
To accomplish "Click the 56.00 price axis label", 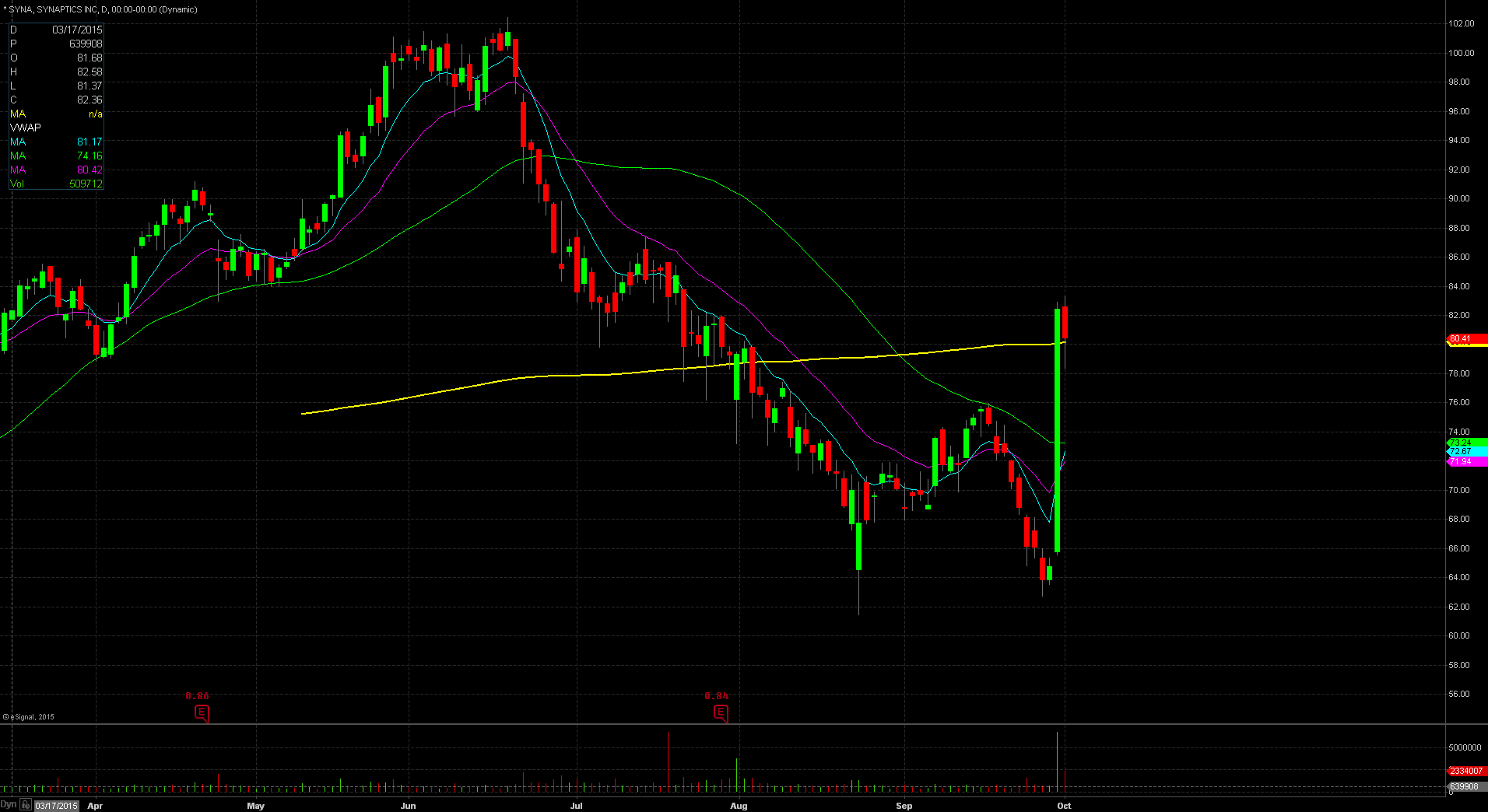I will (1458, 694).
